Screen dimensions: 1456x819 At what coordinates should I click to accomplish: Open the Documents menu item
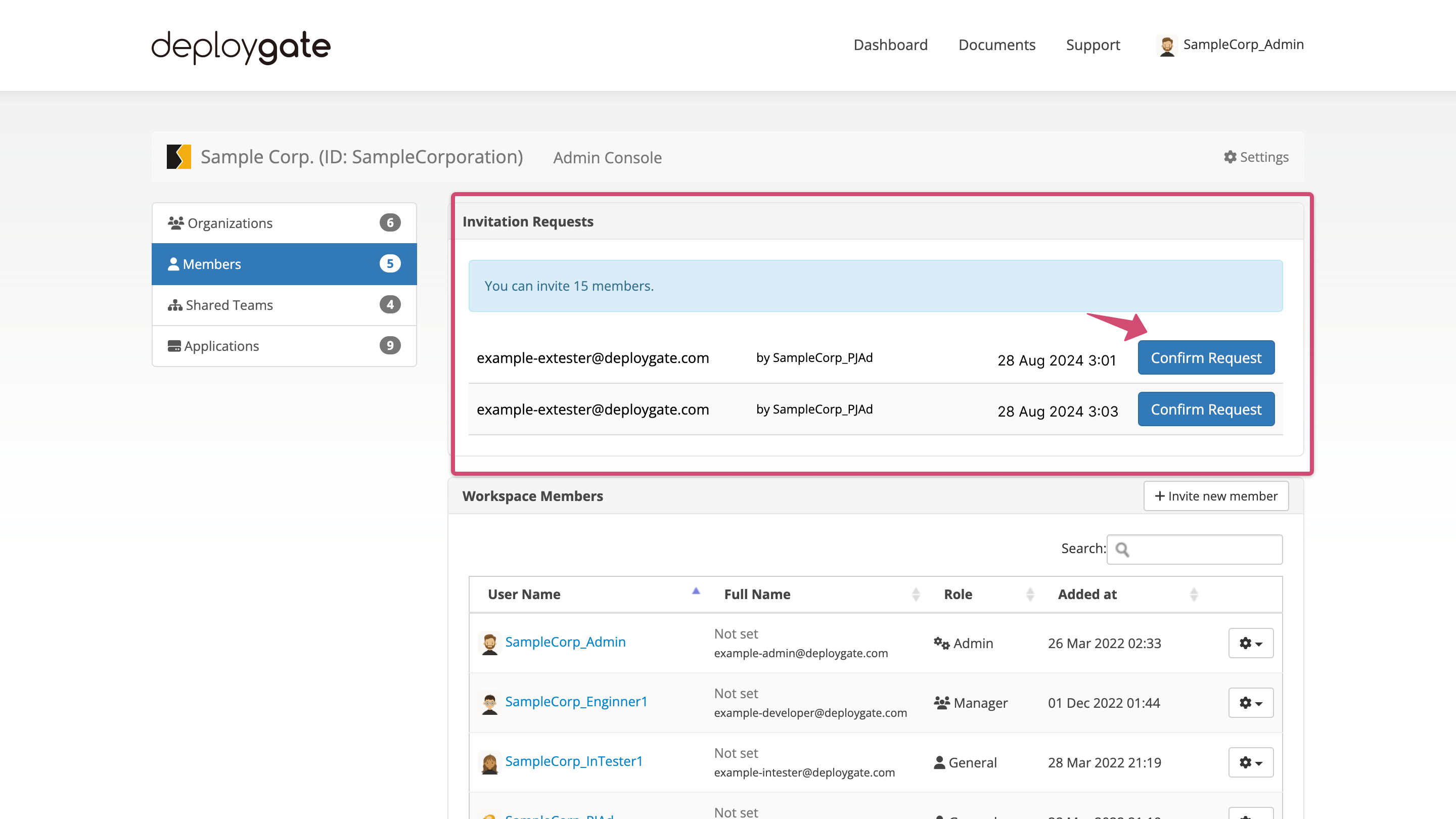point(996,44)
